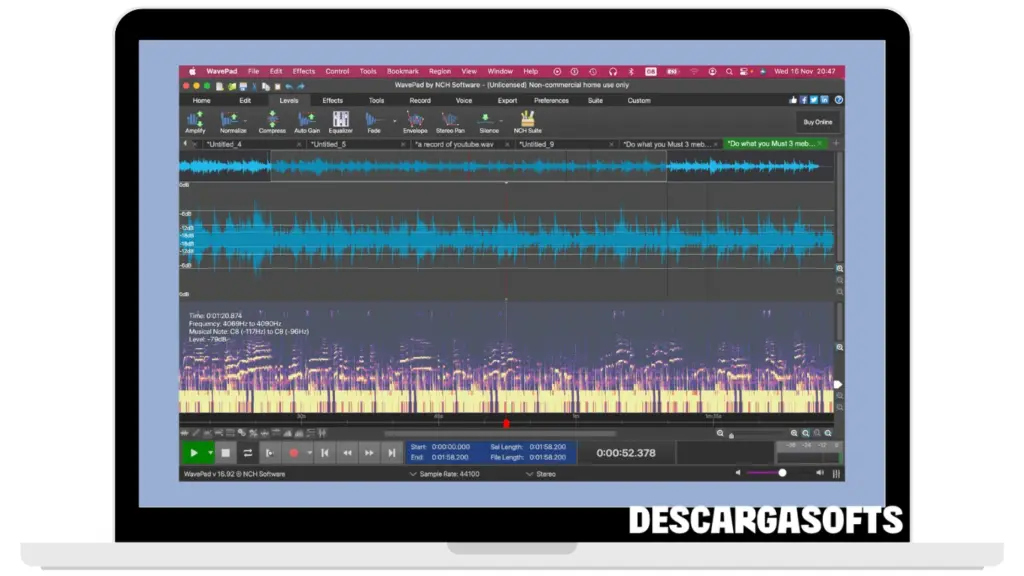1024x576 pixels.
Task: Open the Equalizer tool
Action: click(340, 120)
